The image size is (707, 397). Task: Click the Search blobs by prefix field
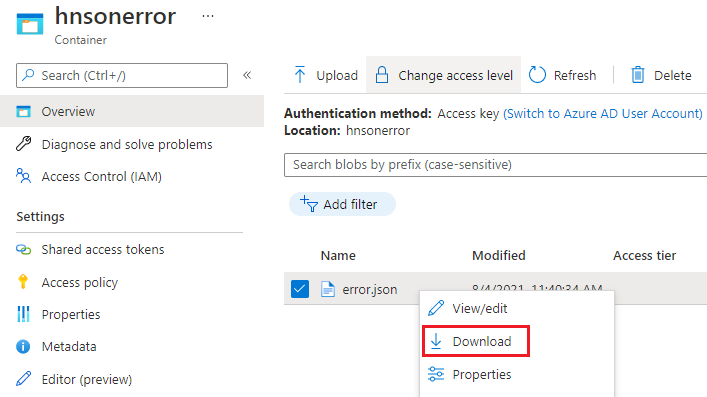point(495,165)
